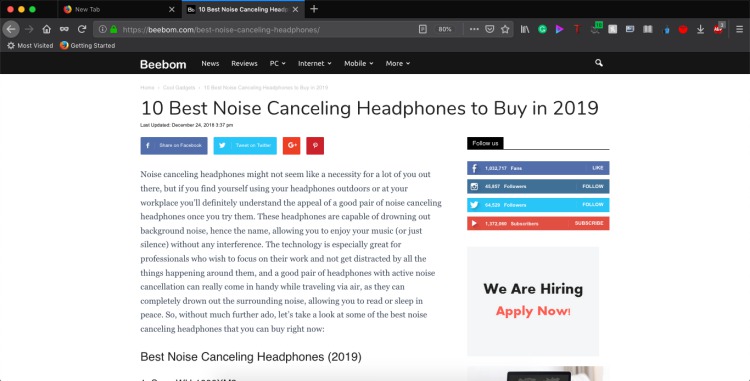Expand the PC dropdown menu
Image resolution: width=750 pixels, height=381 pixels.
tap(277, 63)
